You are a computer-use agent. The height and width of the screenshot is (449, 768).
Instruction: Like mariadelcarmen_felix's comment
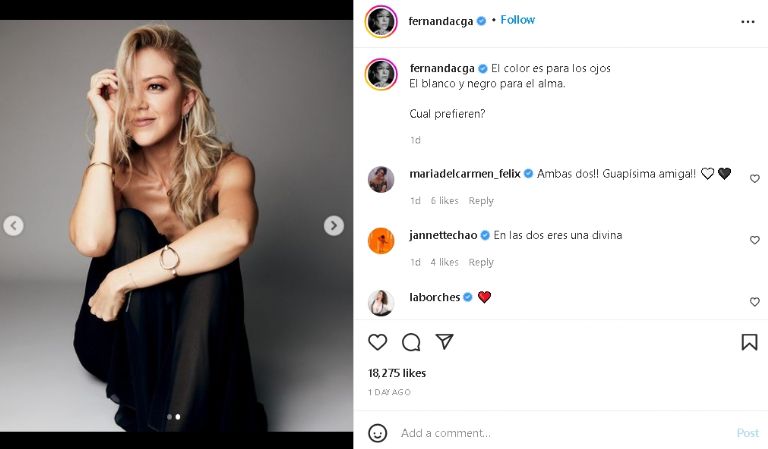[754, 179]
